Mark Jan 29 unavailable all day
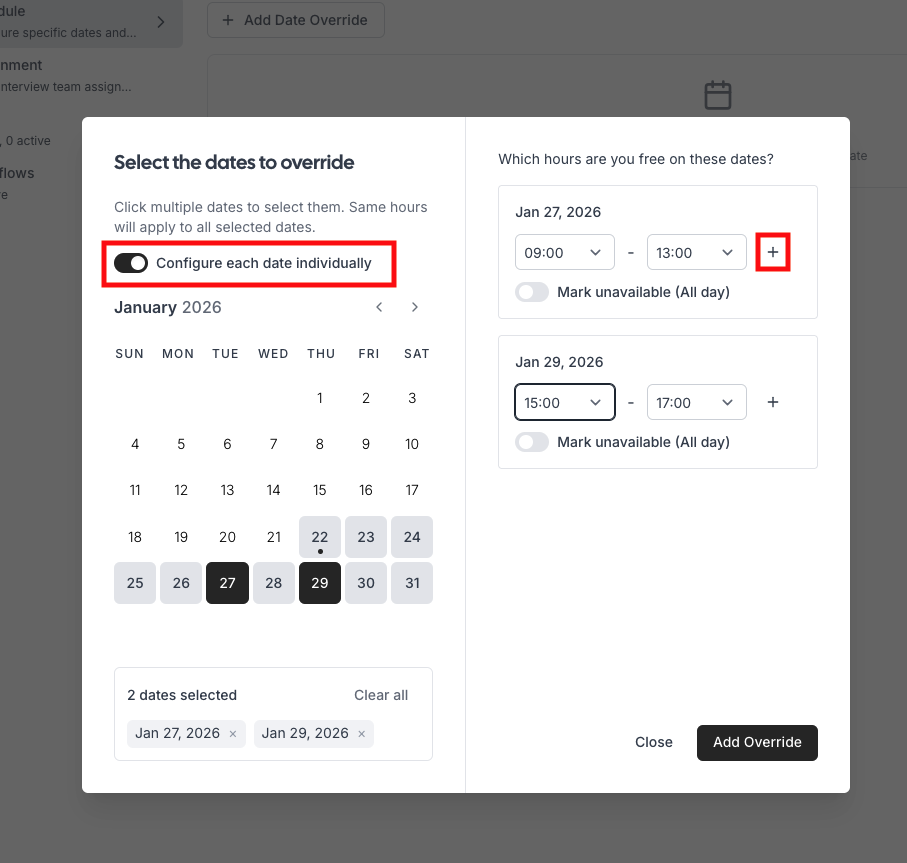907x863 pixels. pyautogui.click(x=532, y=442)
